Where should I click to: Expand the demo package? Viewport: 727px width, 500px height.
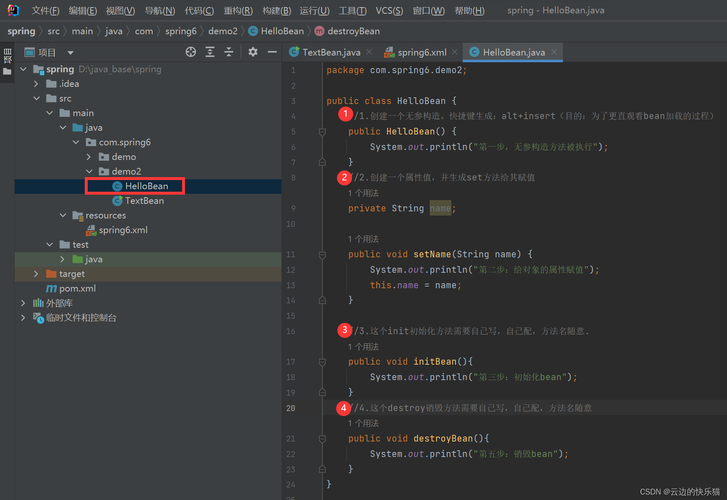click(x=89, y=157)
